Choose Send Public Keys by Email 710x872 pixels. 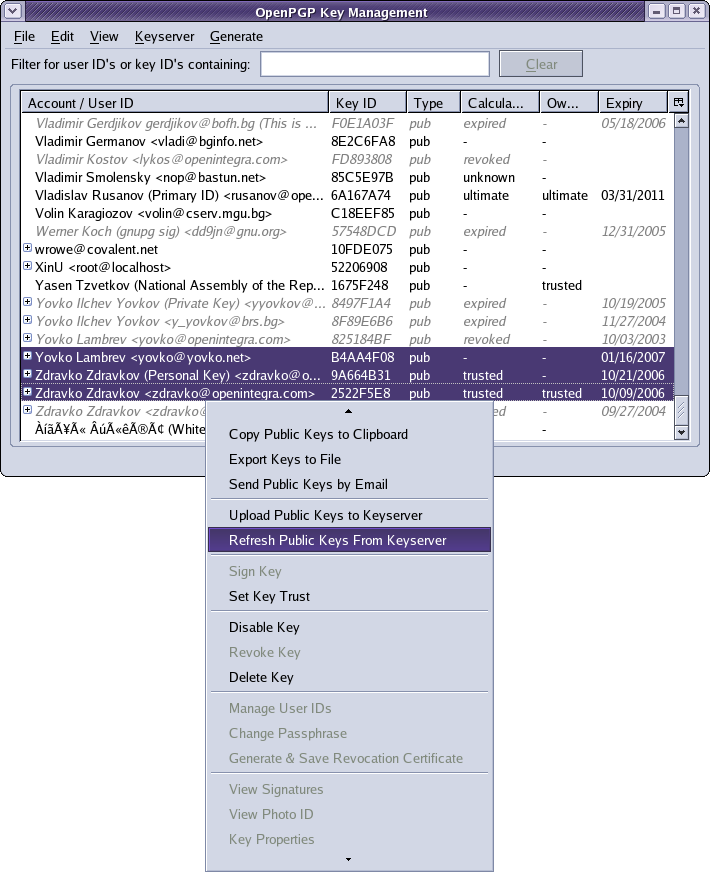coord(349,484)
